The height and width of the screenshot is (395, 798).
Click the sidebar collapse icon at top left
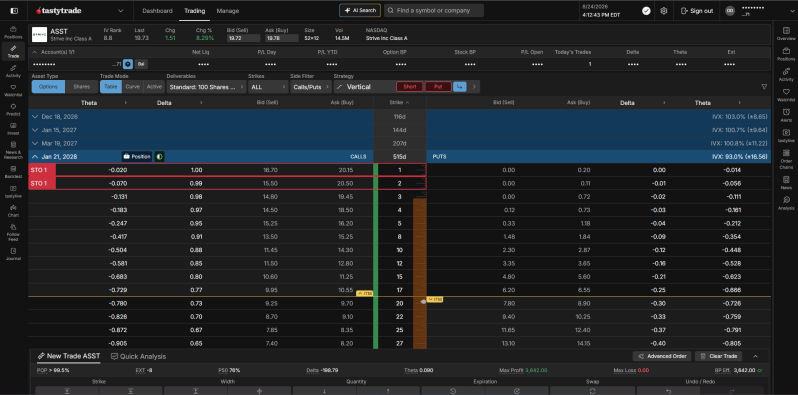coord(13,11)
